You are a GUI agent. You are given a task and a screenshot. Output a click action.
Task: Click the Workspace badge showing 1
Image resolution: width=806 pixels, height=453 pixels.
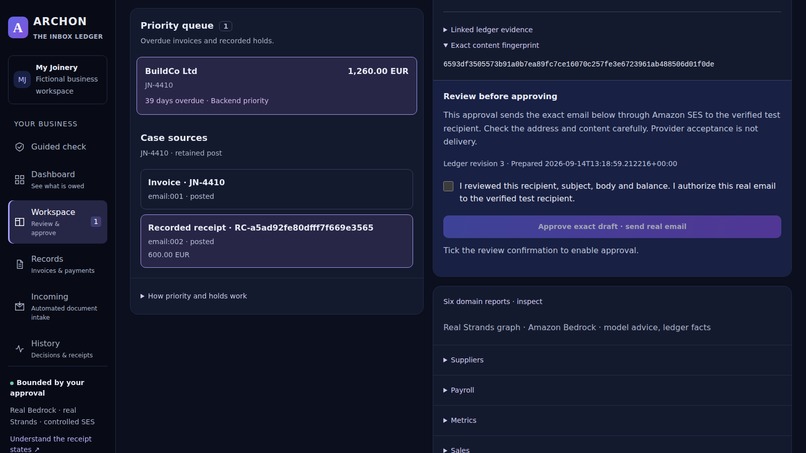tap(96, 222)
